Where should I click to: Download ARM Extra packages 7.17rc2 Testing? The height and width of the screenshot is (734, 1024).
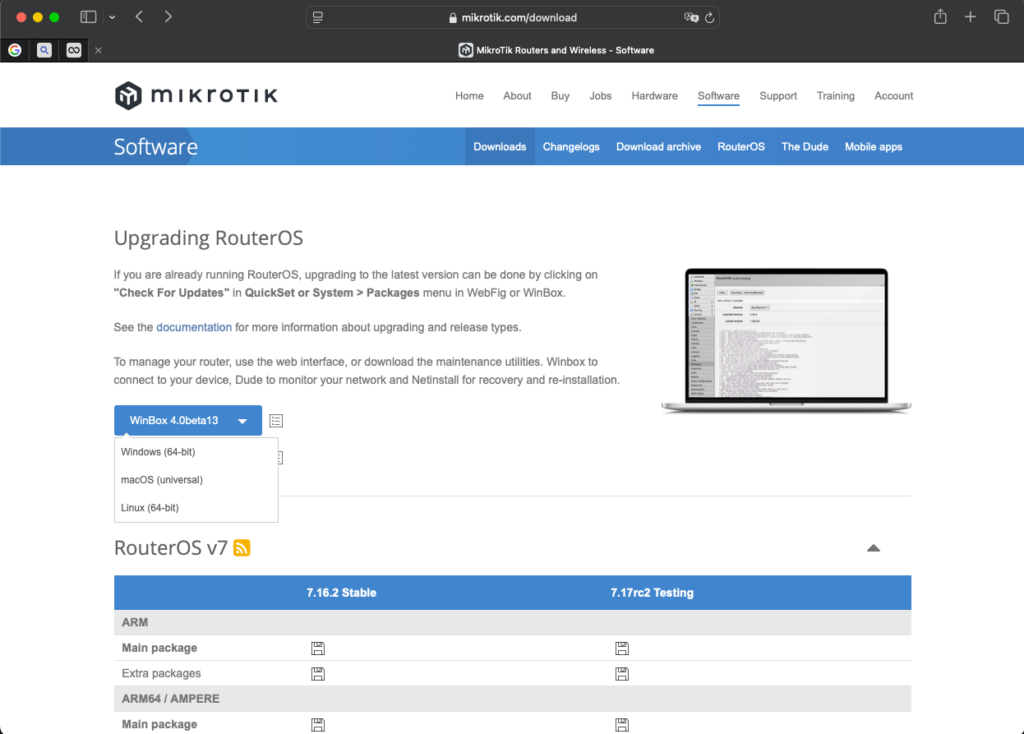click(622, 674)
